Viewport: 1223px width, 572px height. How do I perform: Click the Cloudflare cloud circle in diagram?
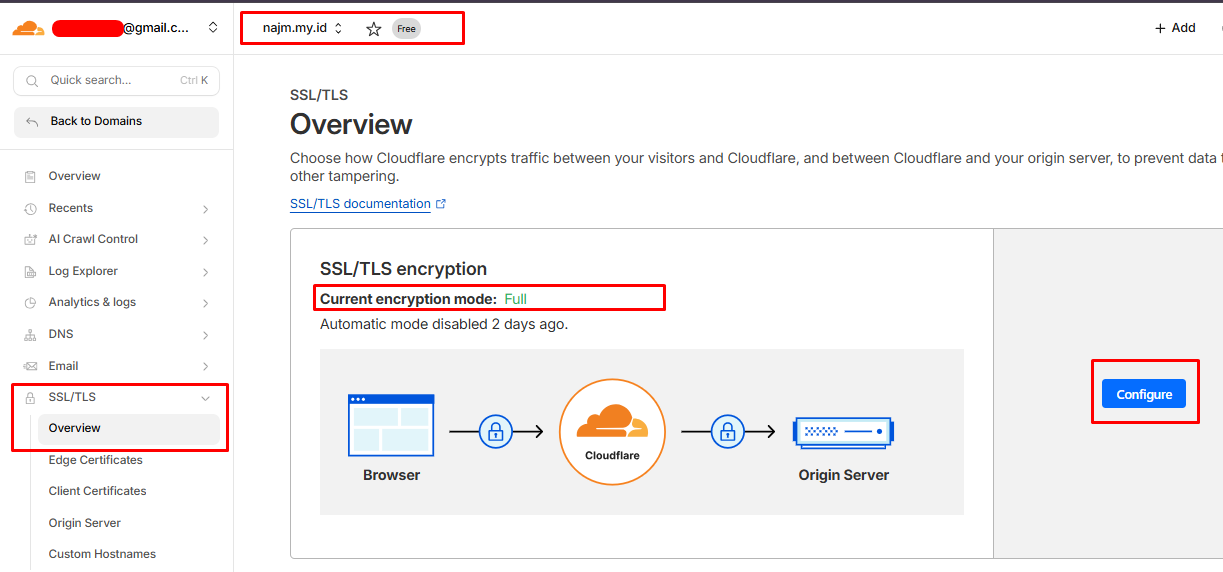coord(612,431)
